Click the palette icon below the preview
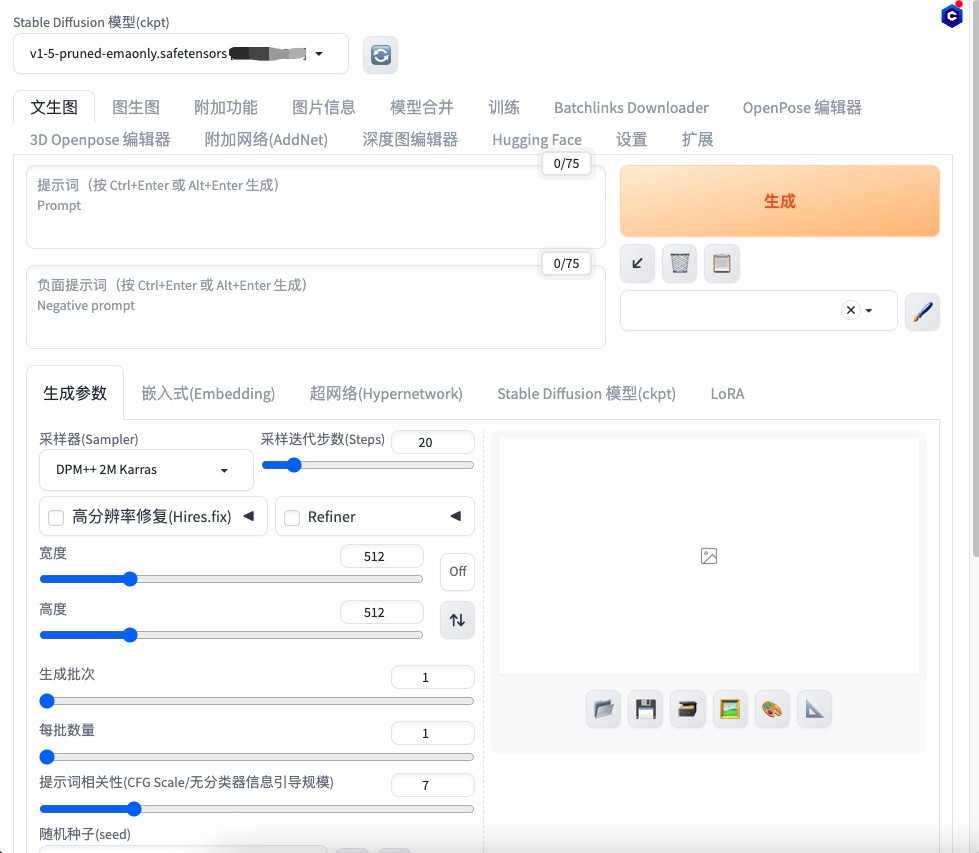The height and width of the screenshot is (853, 979). pos(772,710)
